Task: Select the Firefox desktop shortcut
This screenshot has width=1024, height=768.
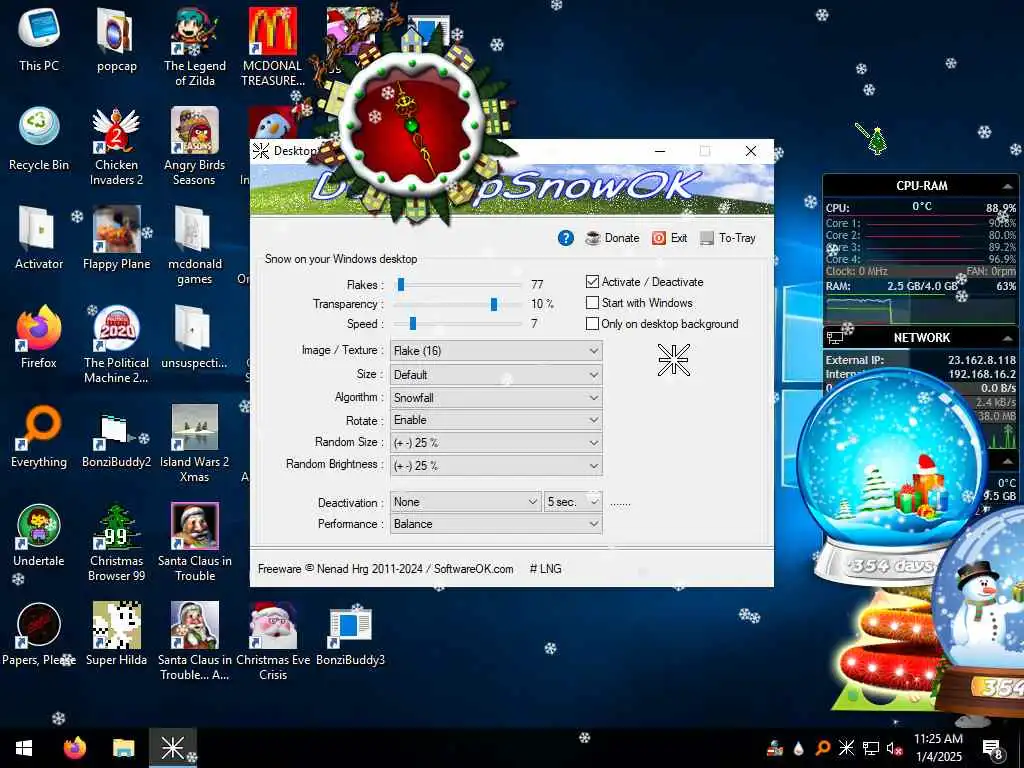Action: pyautogui.click(x=39, y=336)
